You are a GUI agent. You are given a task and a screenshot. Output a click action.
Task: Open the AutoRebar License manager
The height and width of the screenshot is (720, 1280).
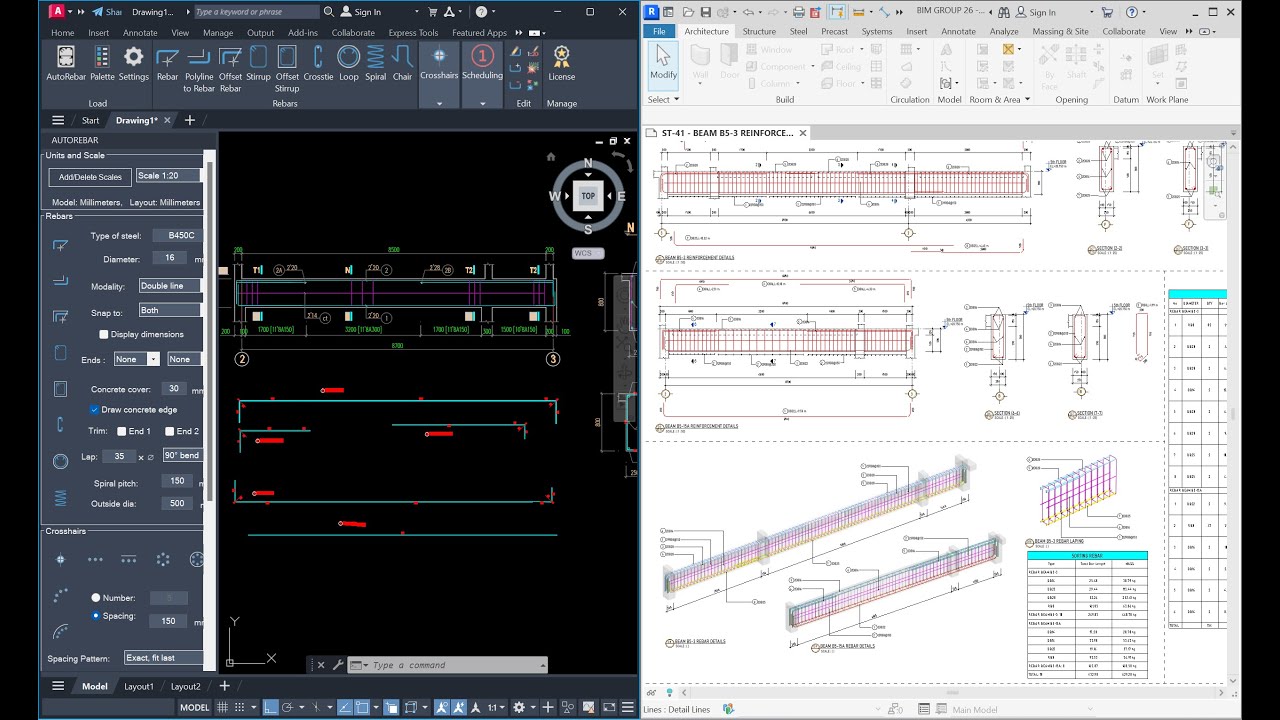point(561,63)
